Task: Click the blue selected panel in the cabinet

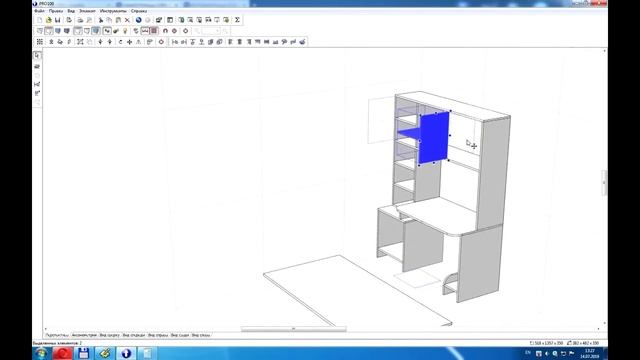Action: point(434,138)
